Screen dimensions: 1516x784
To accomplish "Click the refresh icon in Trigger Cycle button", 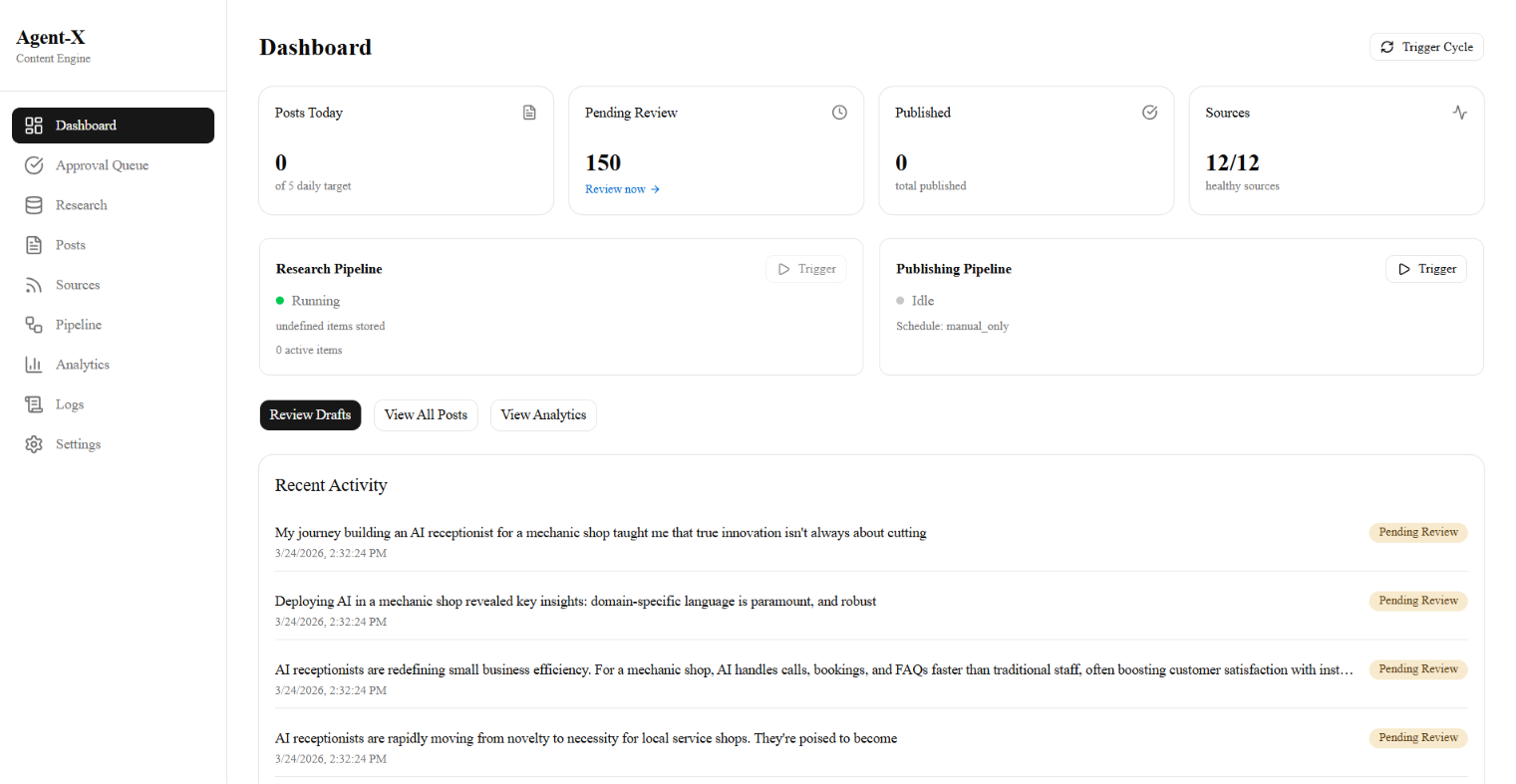I will coord(1386,47).
